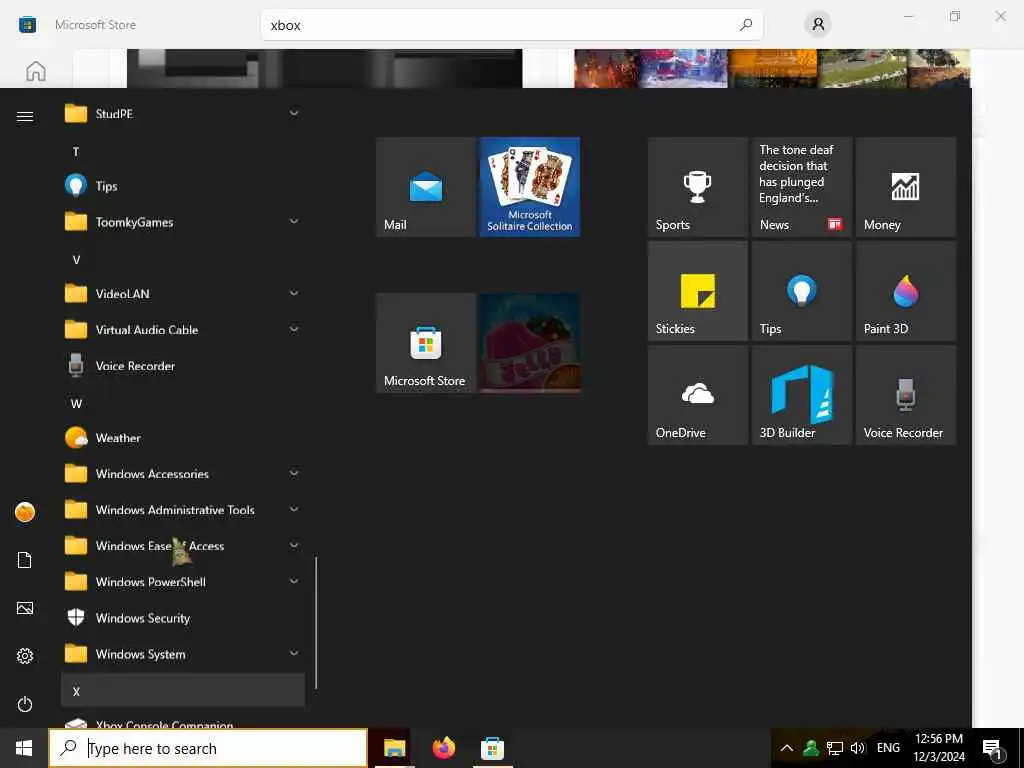Launch Microsoft Solitaire Collection tile
This screenshot has height=768, width=1024.
[x=530, y=187]
